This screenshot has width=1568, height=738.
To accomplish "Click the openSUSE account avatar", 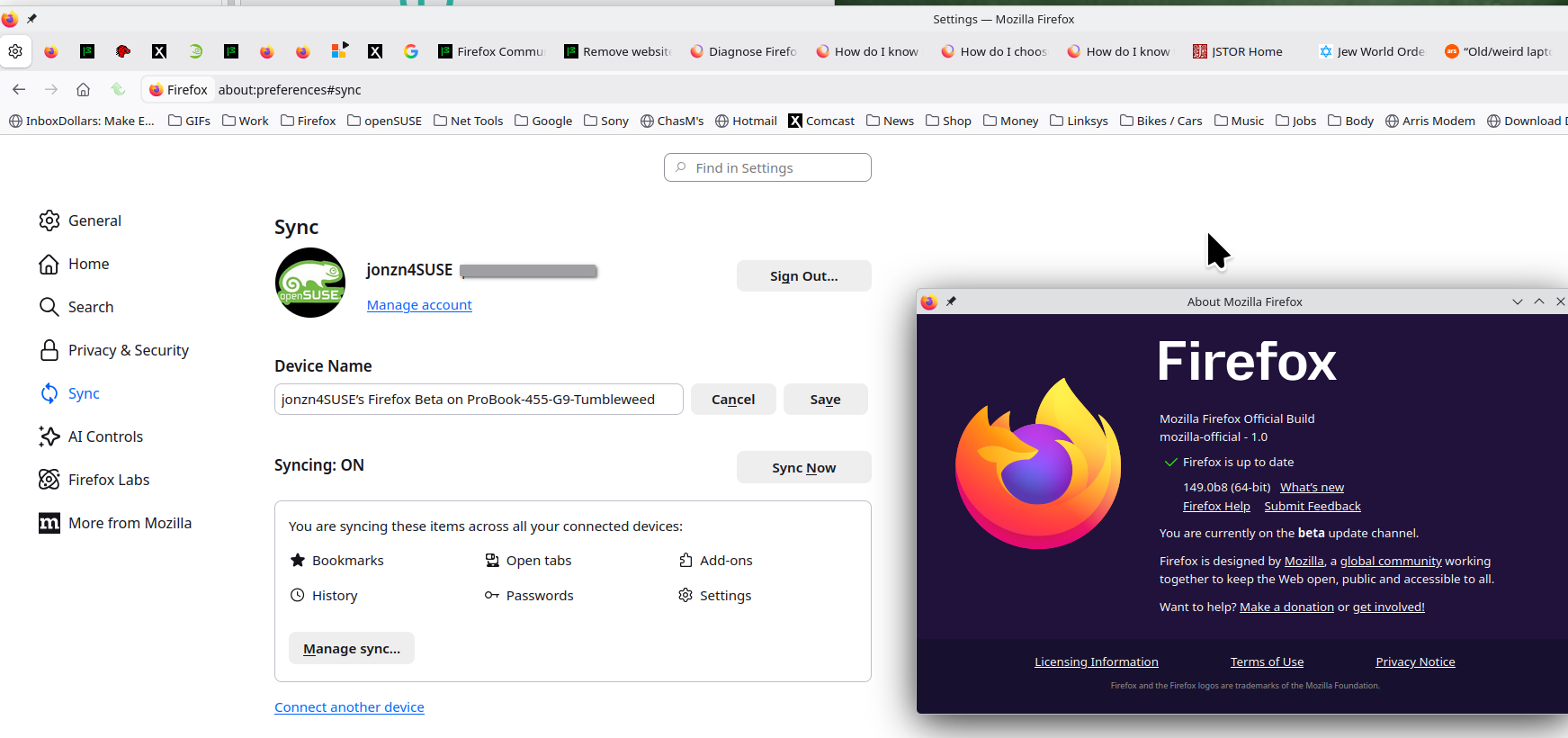I will pos(310,283).
